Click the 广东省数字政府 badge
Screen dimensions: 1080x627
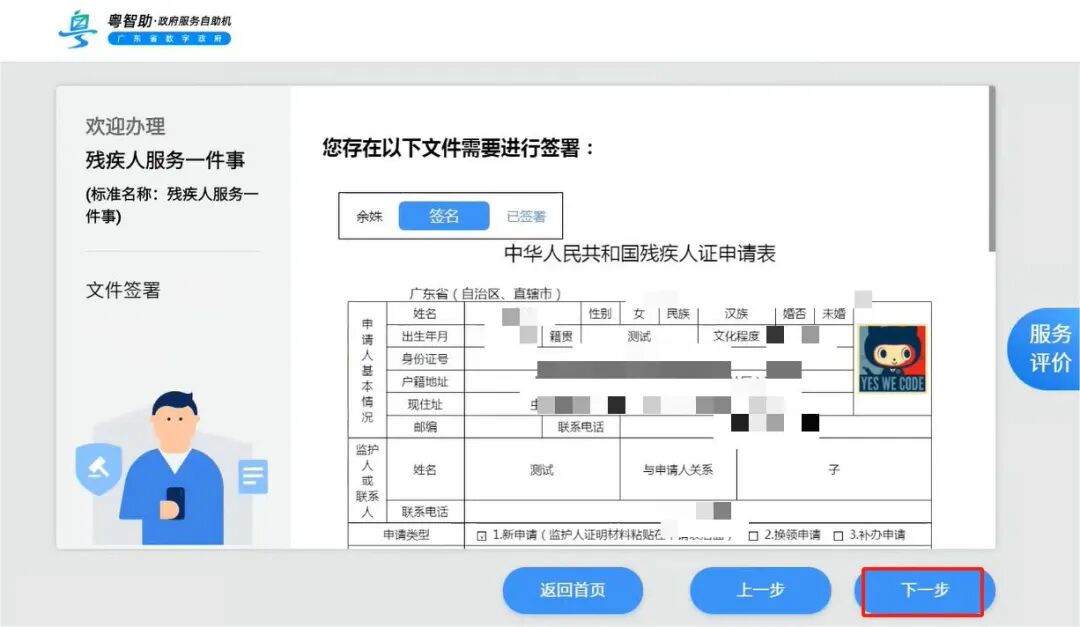(x=169, y=39)
